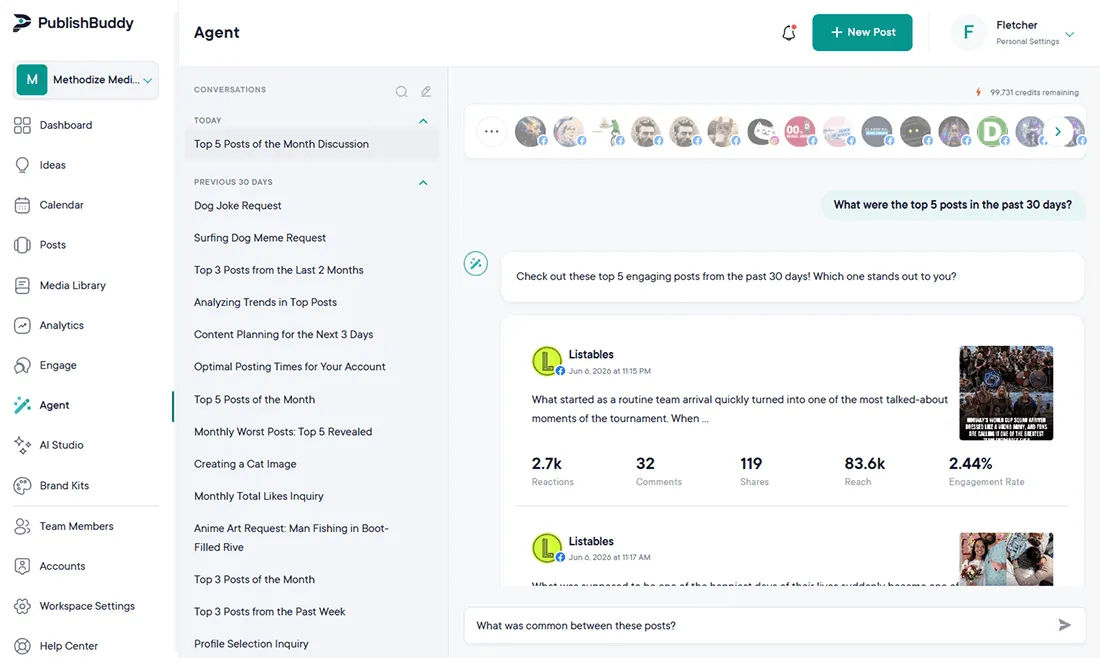The image size is (1100, 658).
Task: Open the more options ellipsis for accounts
Action: pos(491,131)
